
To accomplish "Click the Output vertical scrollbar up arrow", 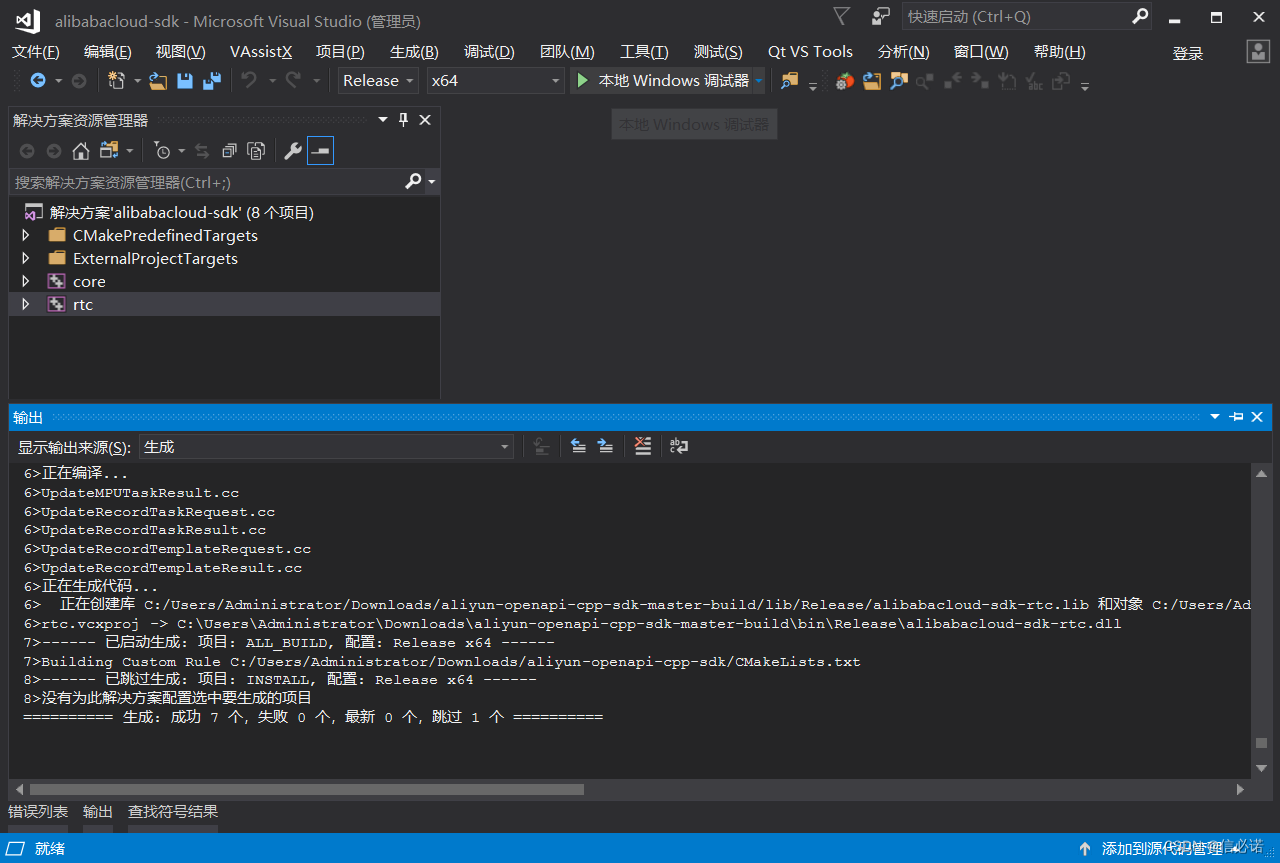I will [1262, 474].
